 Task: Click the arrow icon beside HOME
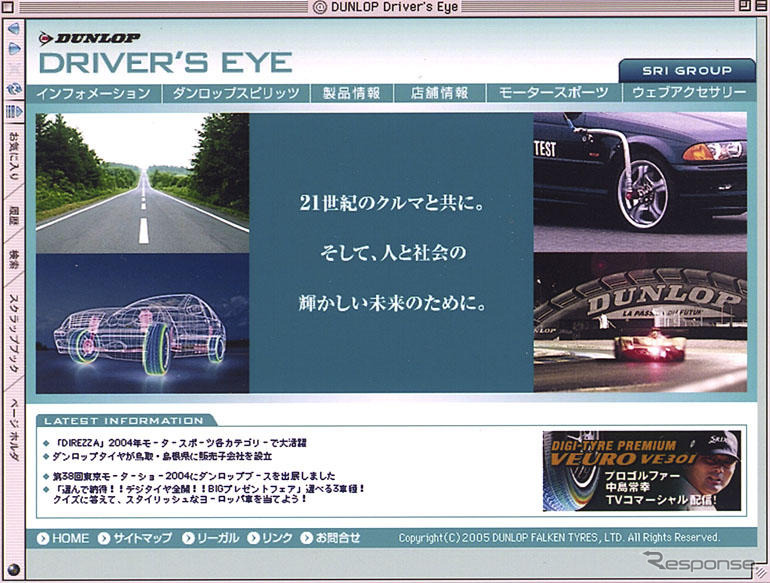[43, 538]
